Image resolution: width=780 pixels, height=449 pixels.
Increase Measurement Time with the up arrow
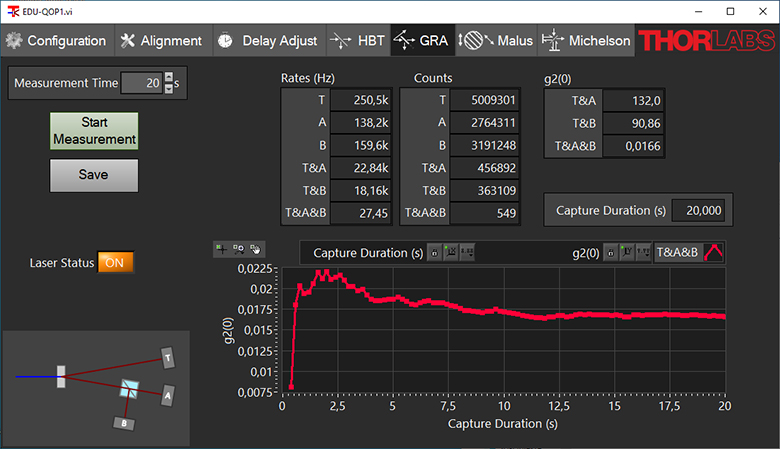coord(168,78)
